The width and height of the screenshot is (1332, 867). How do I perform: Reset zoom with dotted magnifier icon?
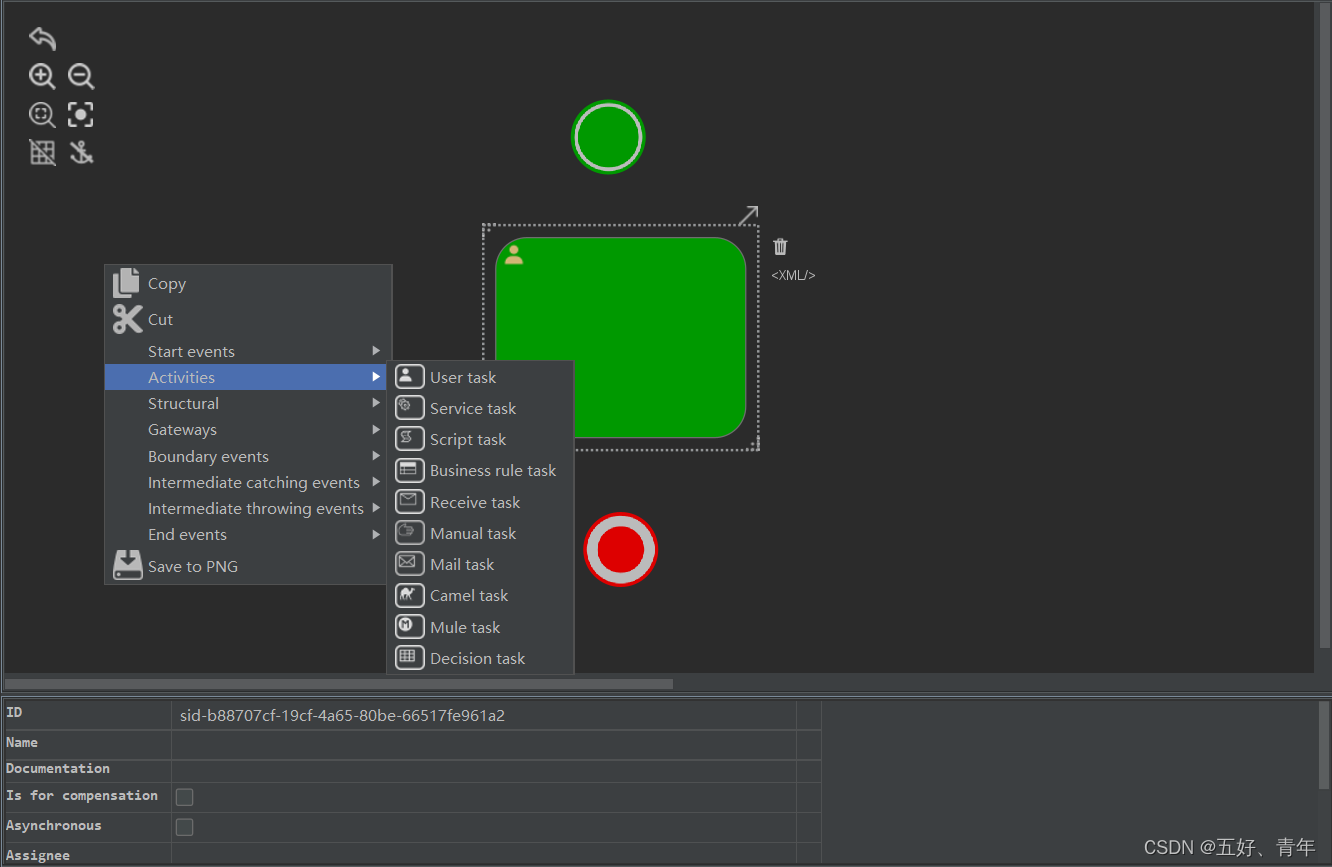pos(42,115)
